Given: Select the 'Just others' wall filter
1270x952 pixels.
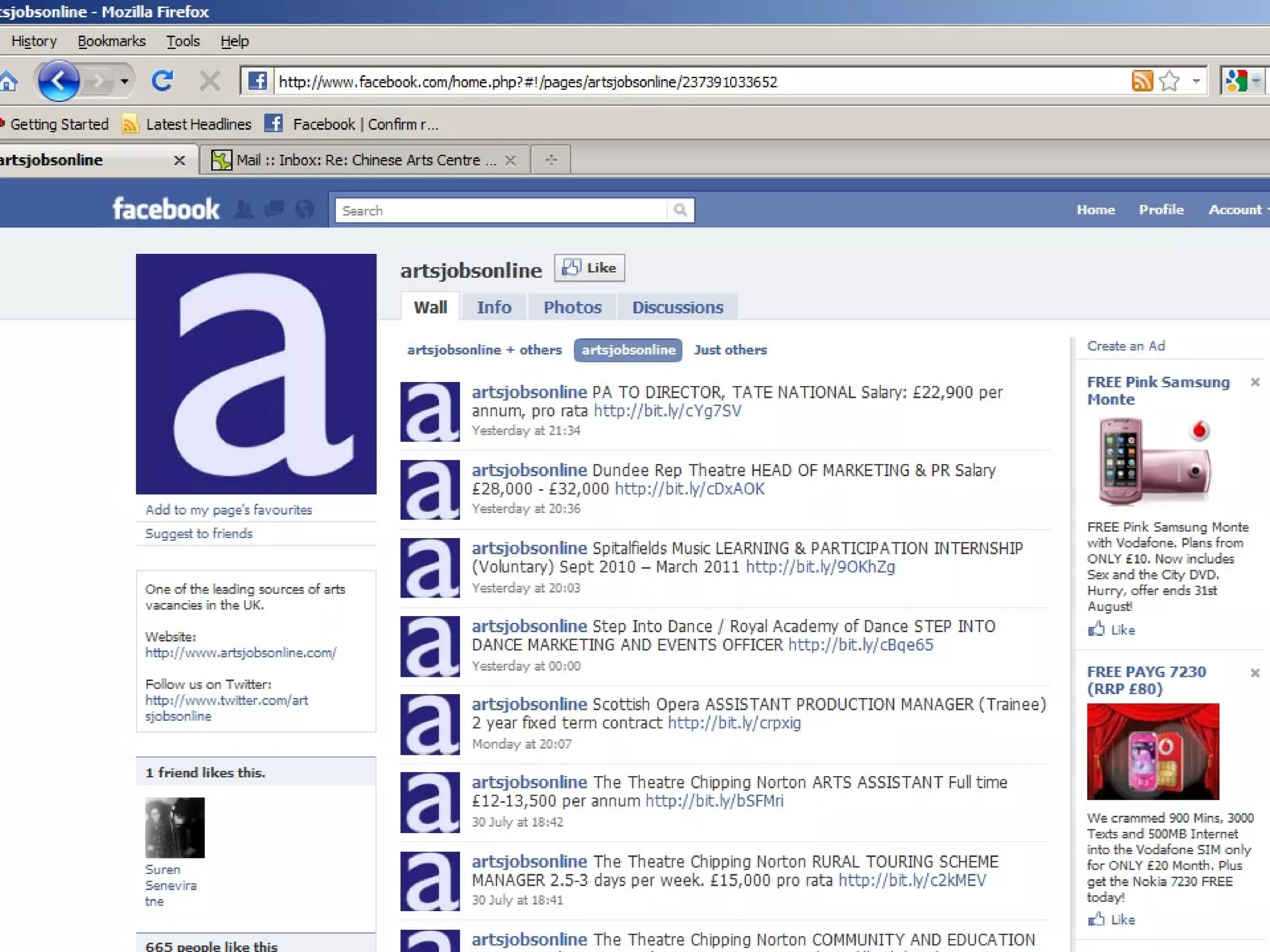Looking at the screenshot, I should point(730,350).
